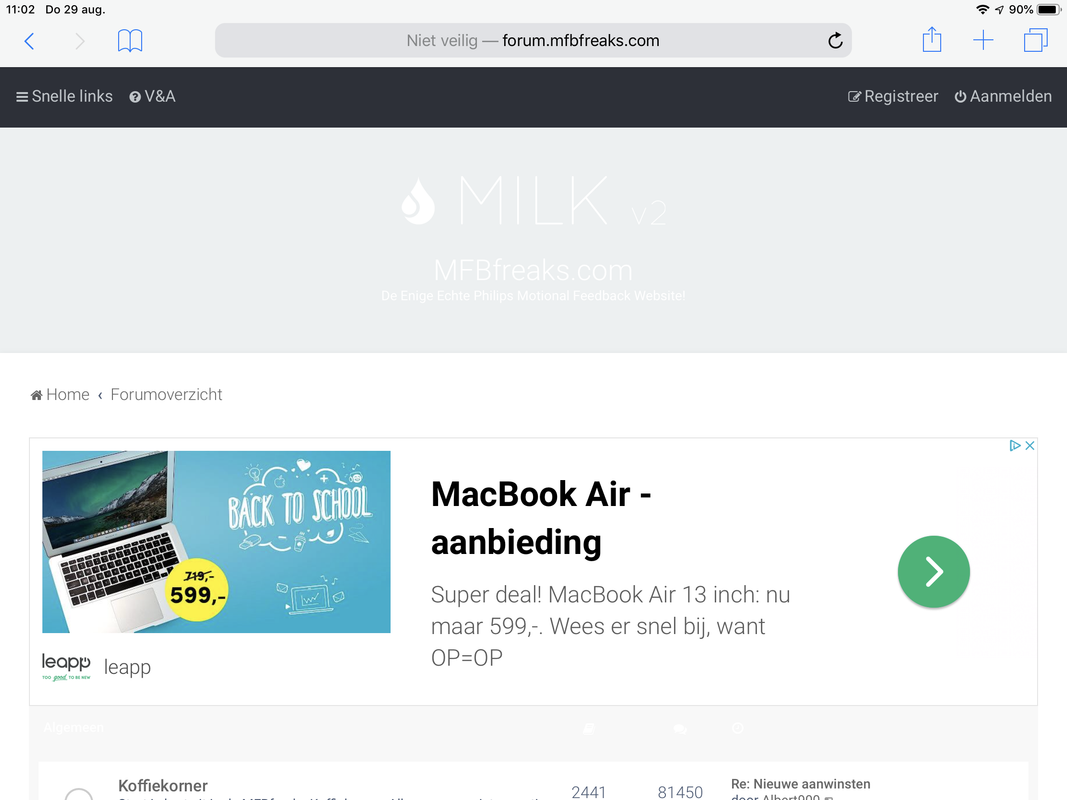Click the Registreer link
Image resolution: width=1067 pixels, height=800 pixels.
coord(893,97)
